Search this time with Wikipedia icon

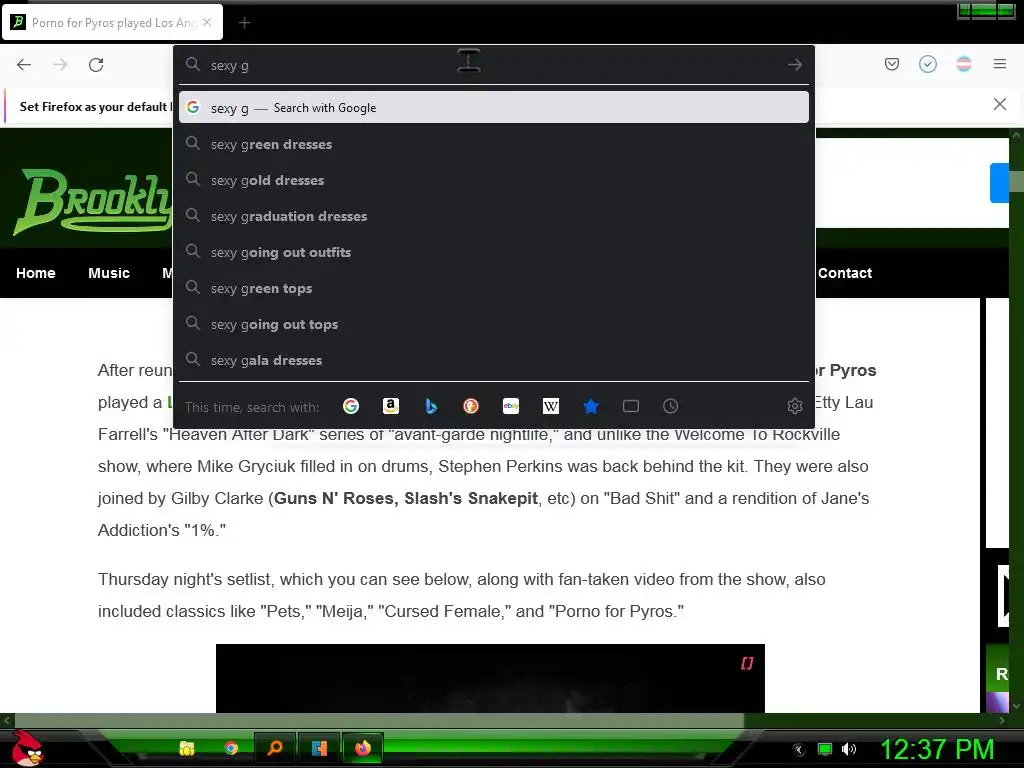coord(551,406)
